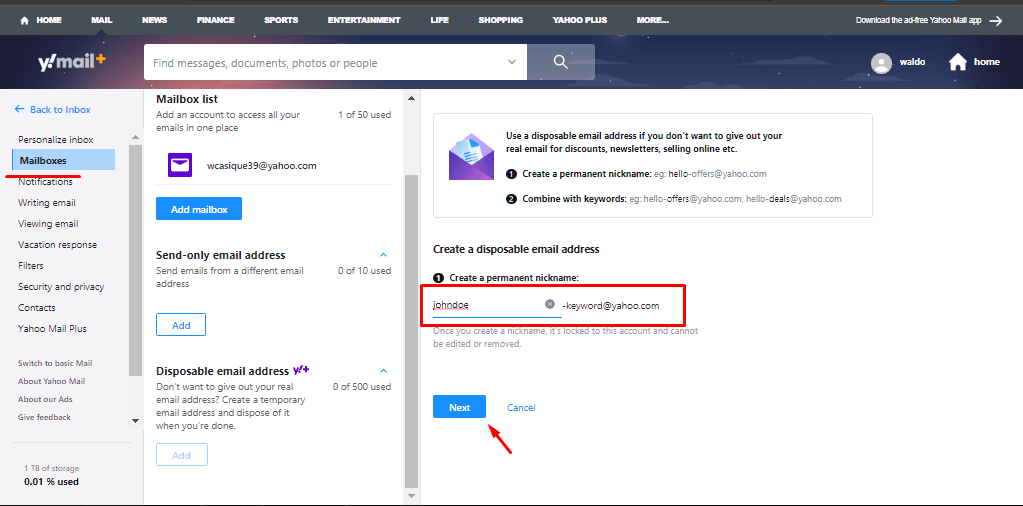Viewport: 1023px width, 506px height.
Task: Open the NEWS section
Action: [154, 20]
